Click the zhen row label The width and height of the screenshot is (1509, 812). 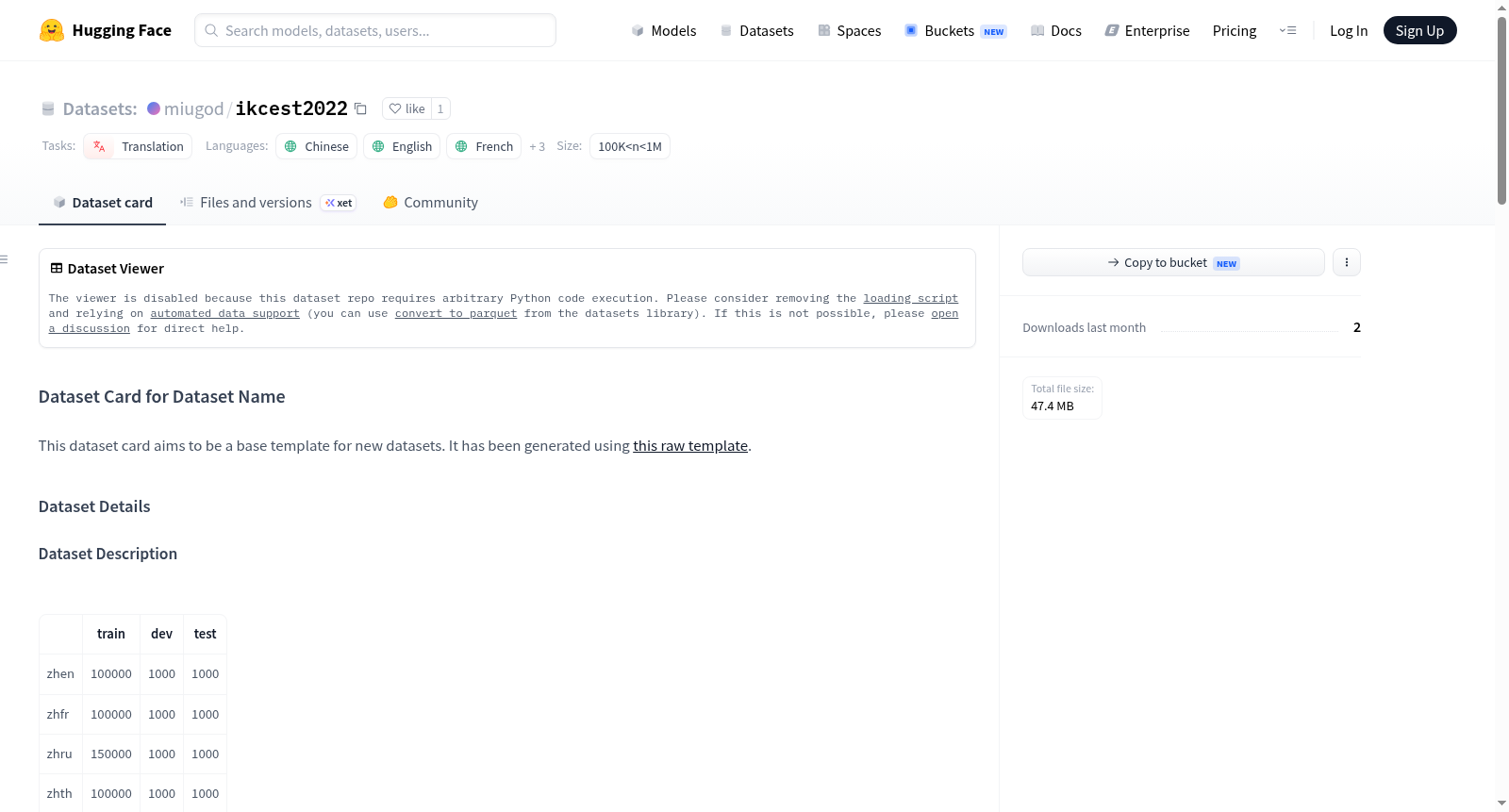pos(60,673)
